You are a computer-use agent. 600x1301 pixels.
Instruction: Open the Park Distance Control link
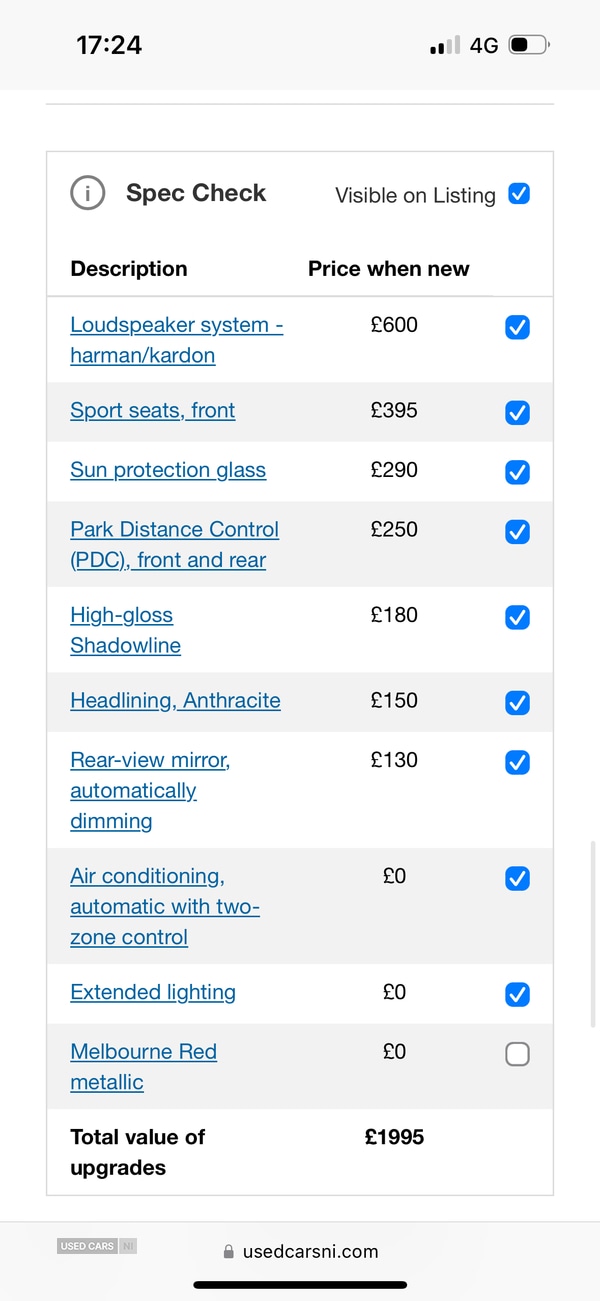[174, 545]
